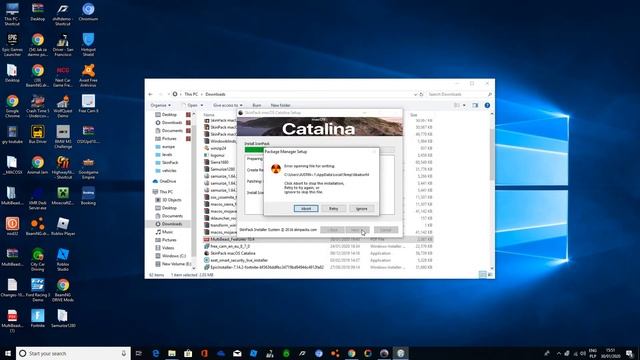Open WolfQuest Demo desktop icon

[63, 107]
